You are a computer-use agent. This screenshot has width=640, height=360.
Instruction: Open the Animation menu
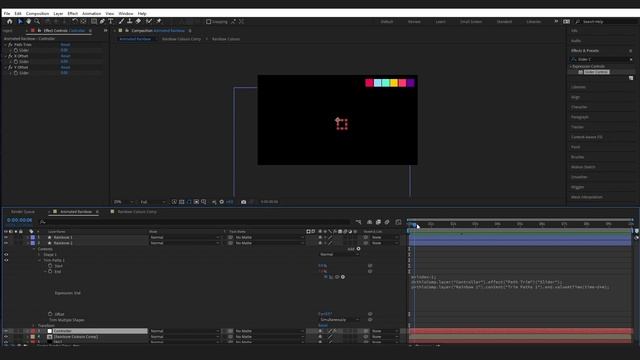coord(91,13)
